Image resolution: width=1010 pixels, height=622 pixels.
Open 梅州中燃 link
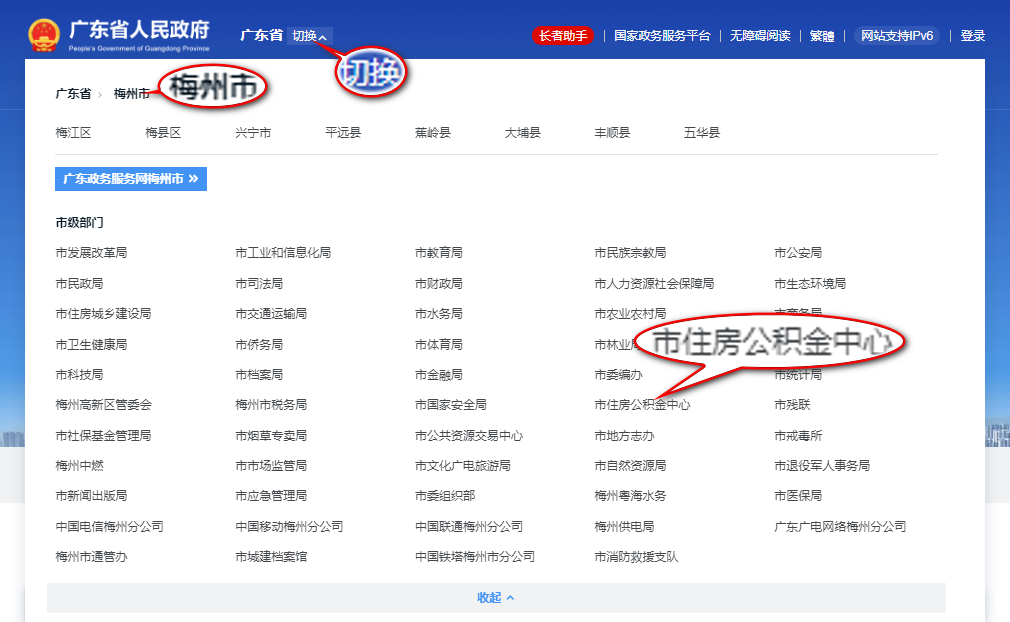[x=79, y=466]
